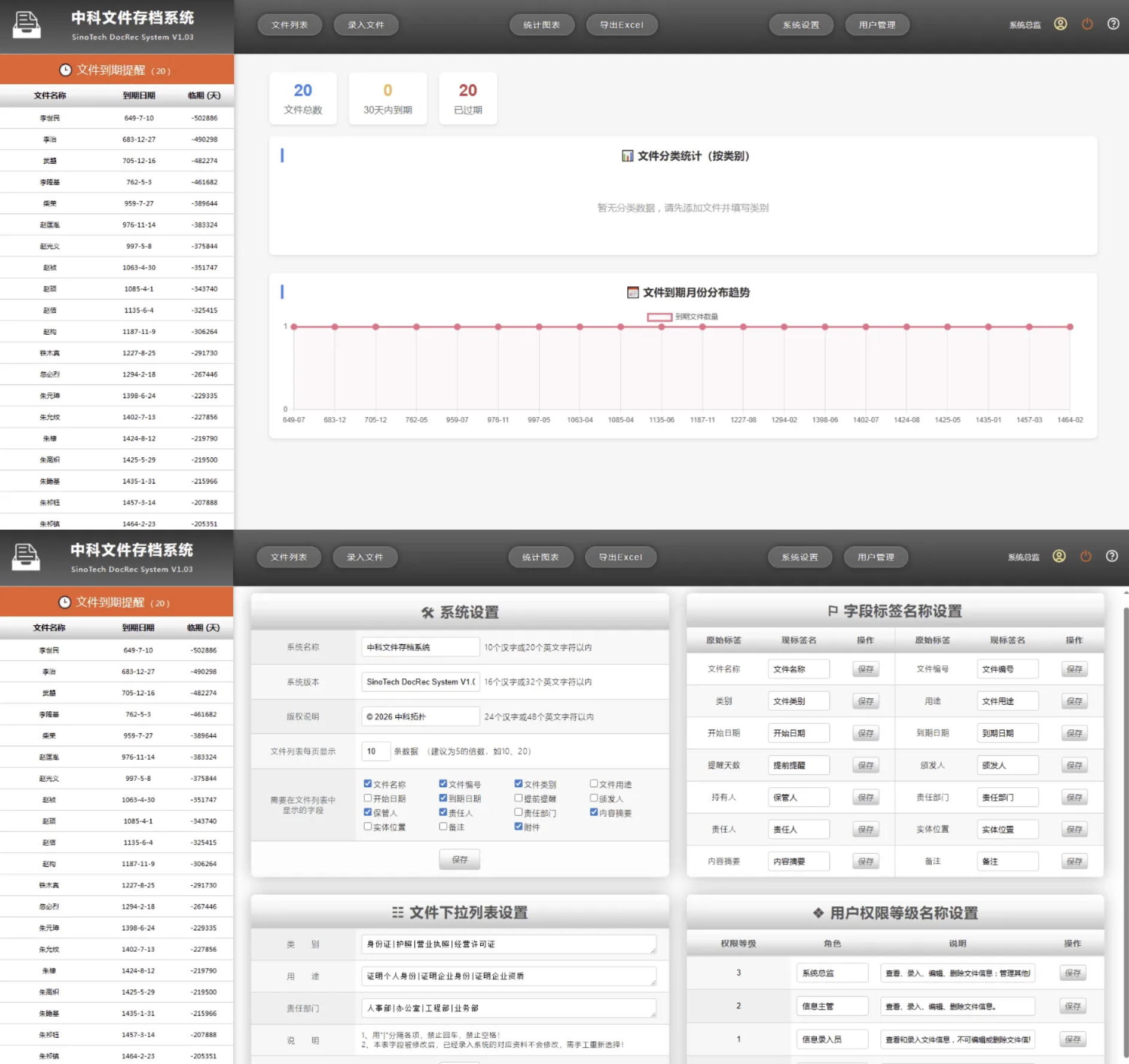Open 录入文件 in the statistics-chart view navigation
The image size is (1129, 1064).
366,25
